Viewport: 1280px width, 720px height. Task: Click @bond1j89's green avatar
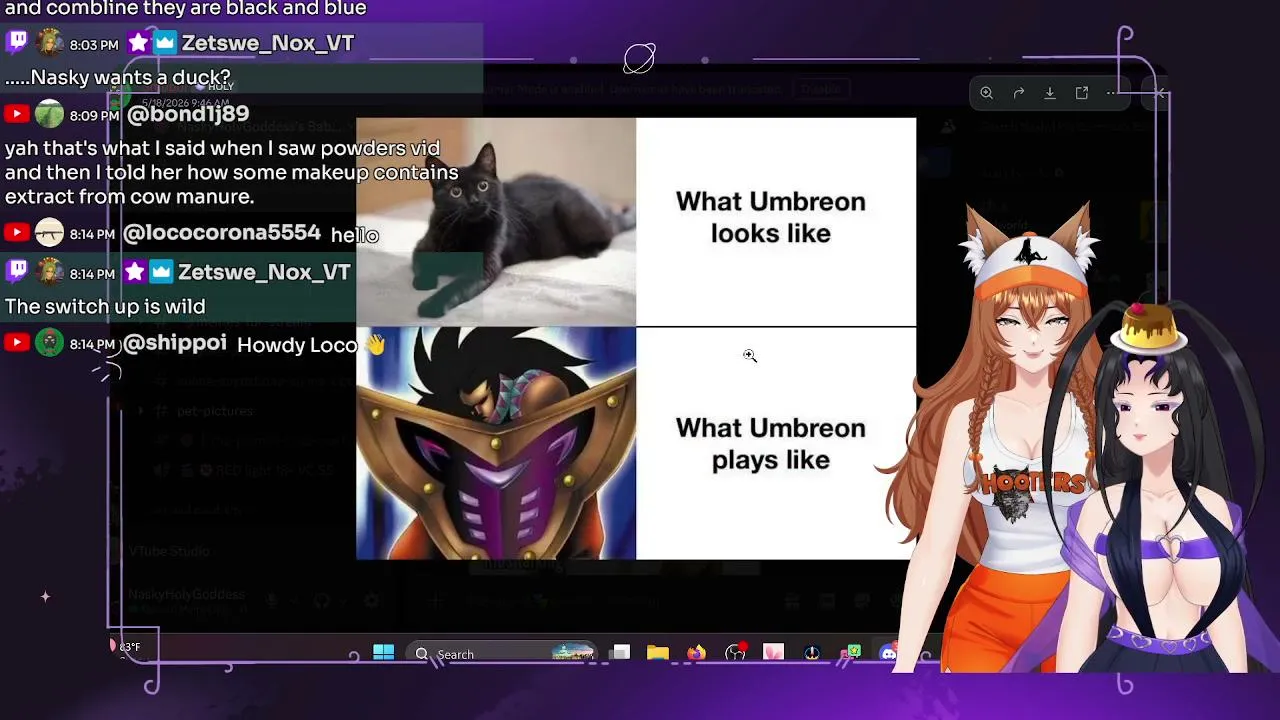pyautogui.click(x=49, y=114)
